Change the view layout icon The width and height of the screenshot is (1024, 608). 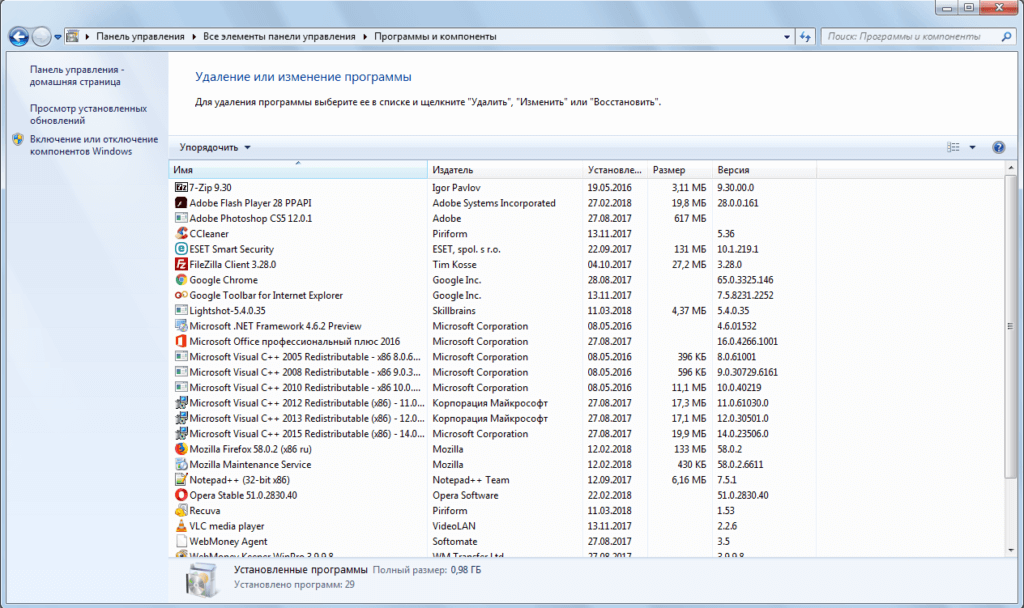pos(953,148)
